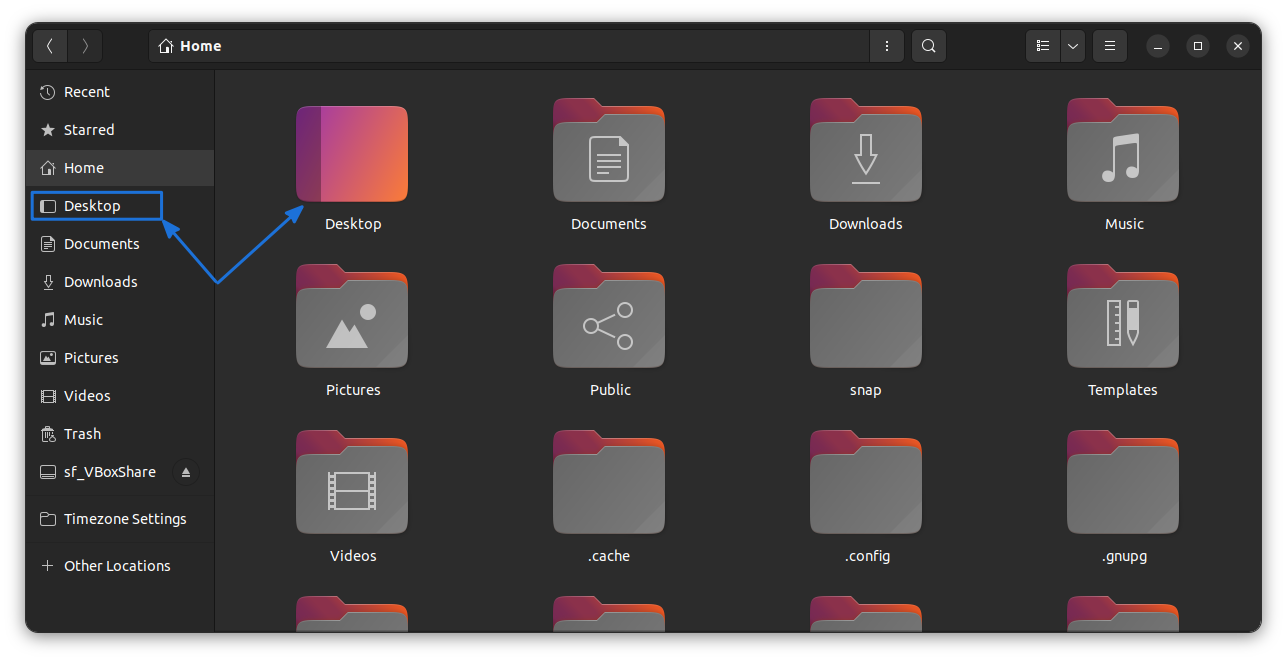
Task: Open the Trash from the sidebar
Action: pos(84,433)
